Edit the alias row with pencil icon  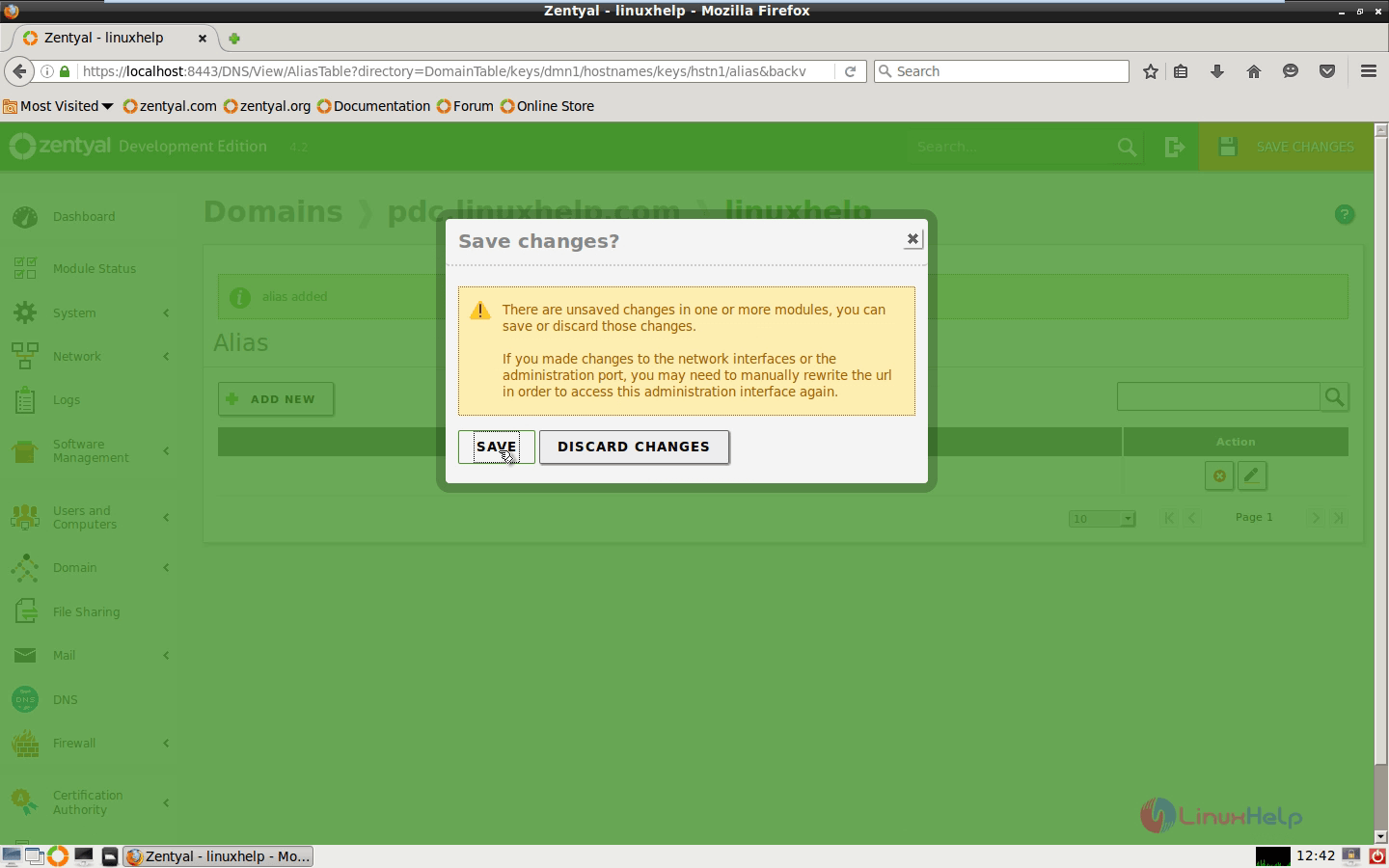[x=1252, y=475]
